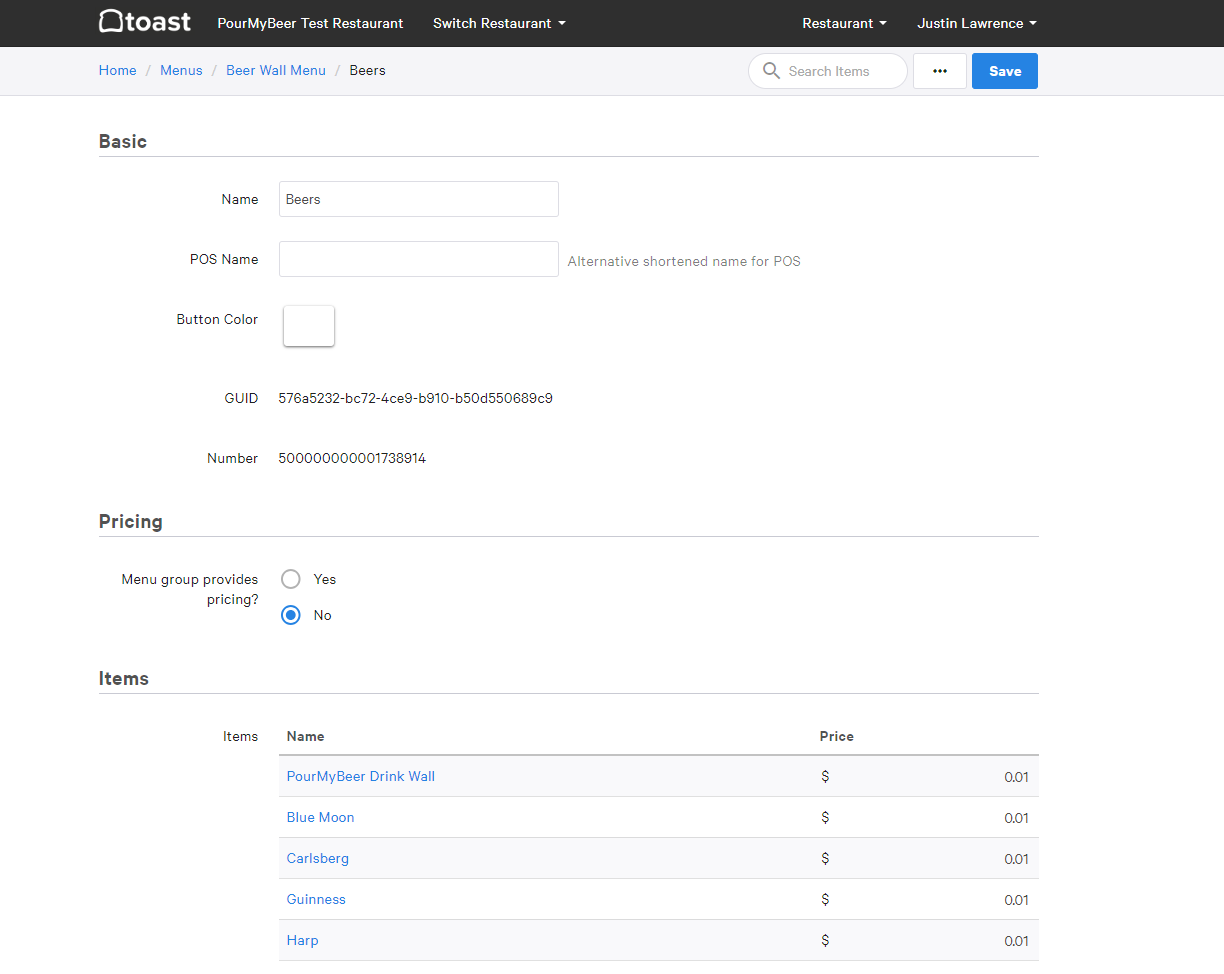Select No for menu group pricing
Viewport: 1224px width, 974px height.
pos(291,615)
